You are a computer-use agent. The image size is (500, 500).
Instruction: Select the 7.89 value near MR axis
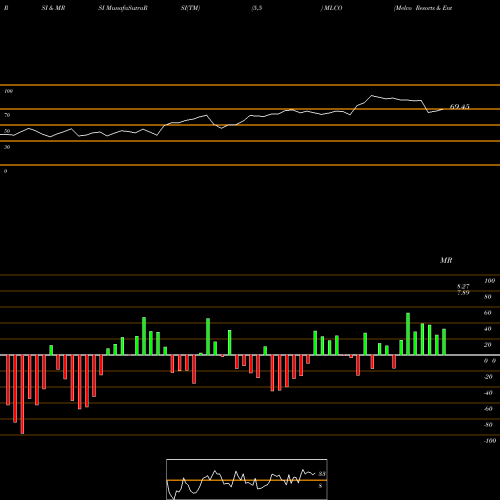463,293
